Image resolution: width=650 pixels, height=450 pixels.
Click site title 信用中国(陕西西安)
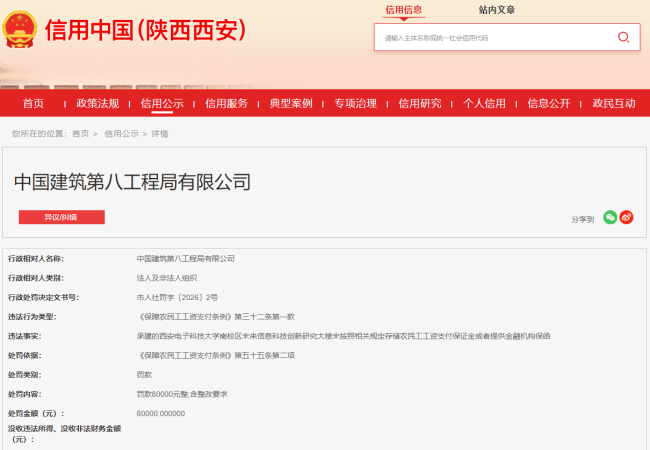coord(146,30)
